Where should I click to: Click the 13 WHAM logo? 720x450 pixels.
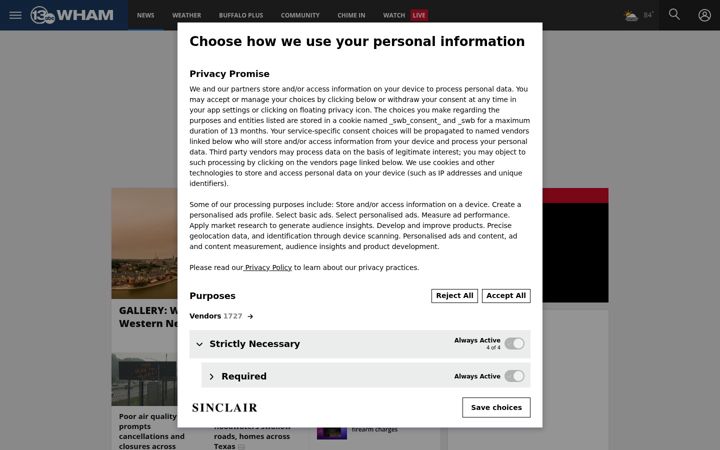coord(72,15)
